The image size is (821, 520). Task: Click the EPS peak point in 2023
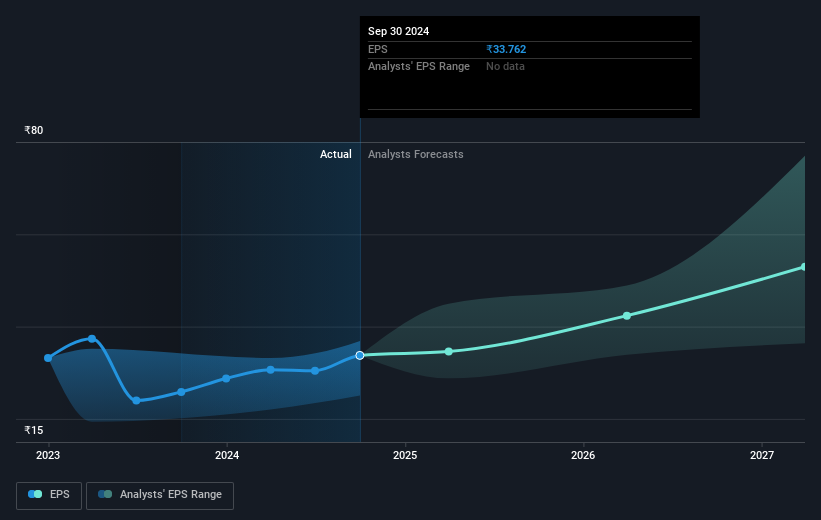[x=92, y=339]
